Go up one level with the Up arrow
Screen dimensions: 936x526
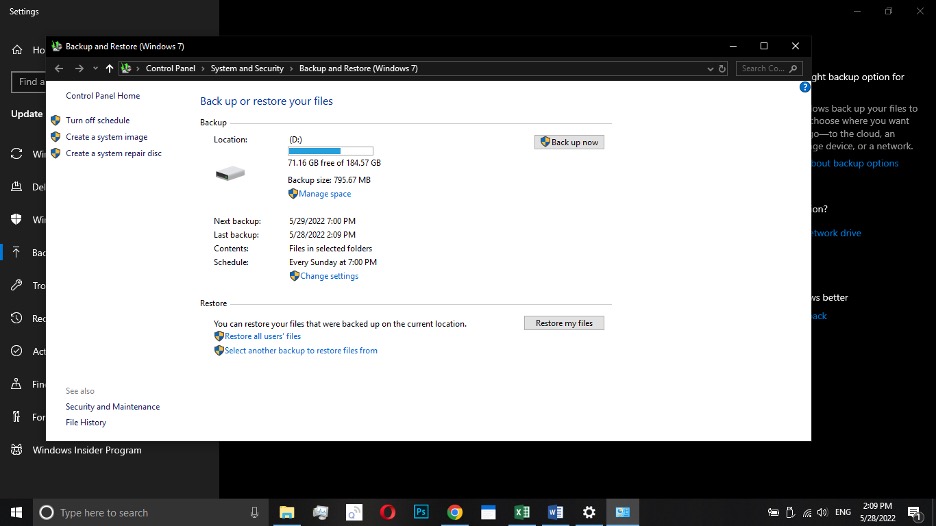109,69
